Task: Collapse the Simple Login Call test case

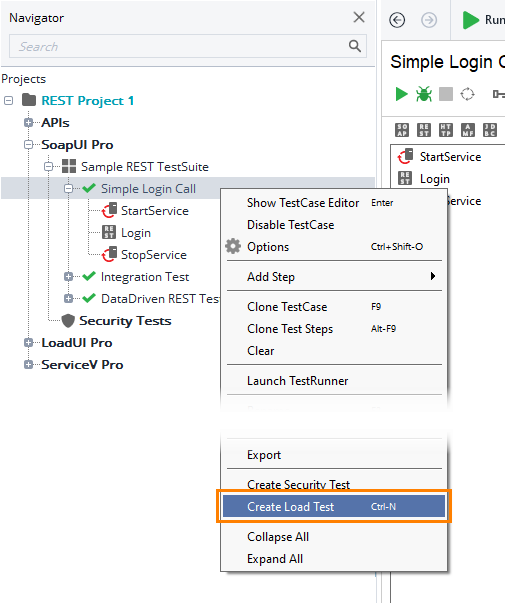Action: (x=68, y=188)
